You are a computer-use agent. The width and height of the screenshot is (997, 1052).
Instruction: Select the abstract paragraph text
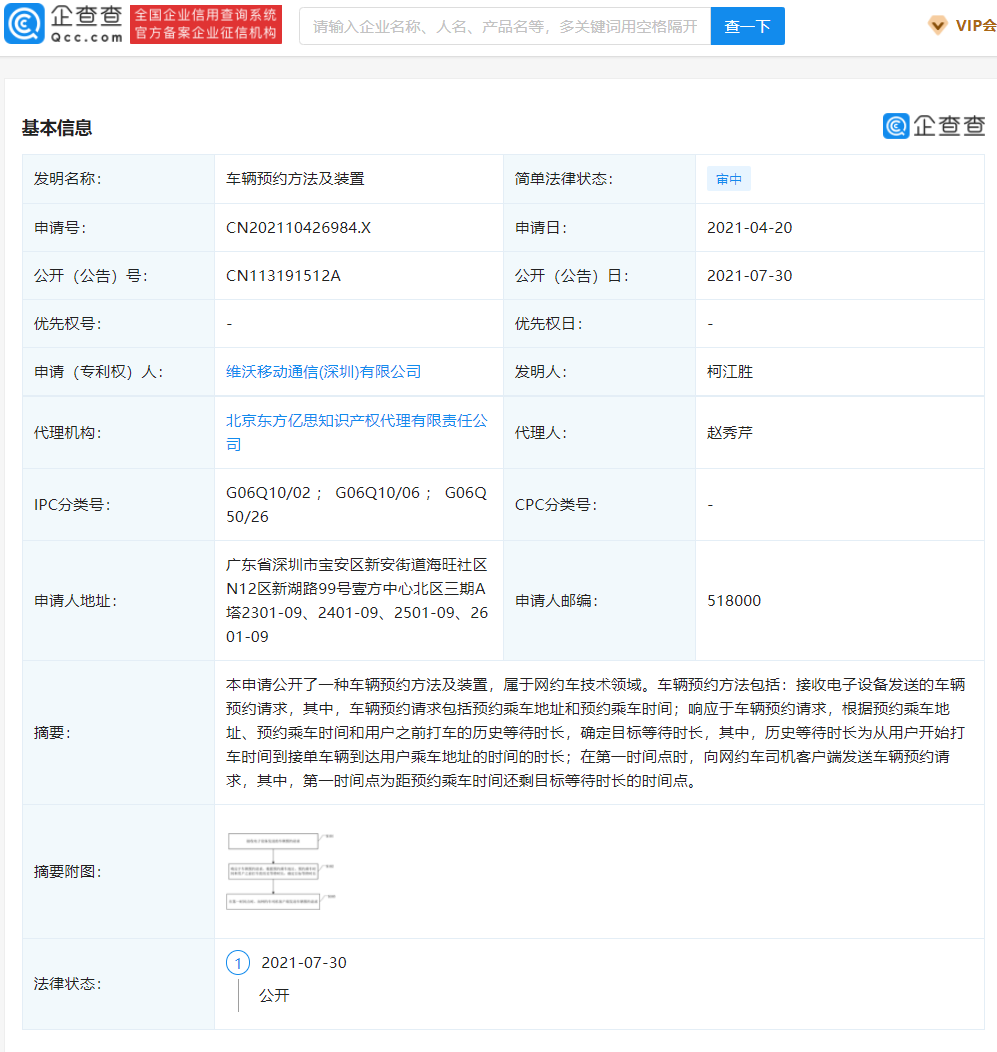click(596, 733)
